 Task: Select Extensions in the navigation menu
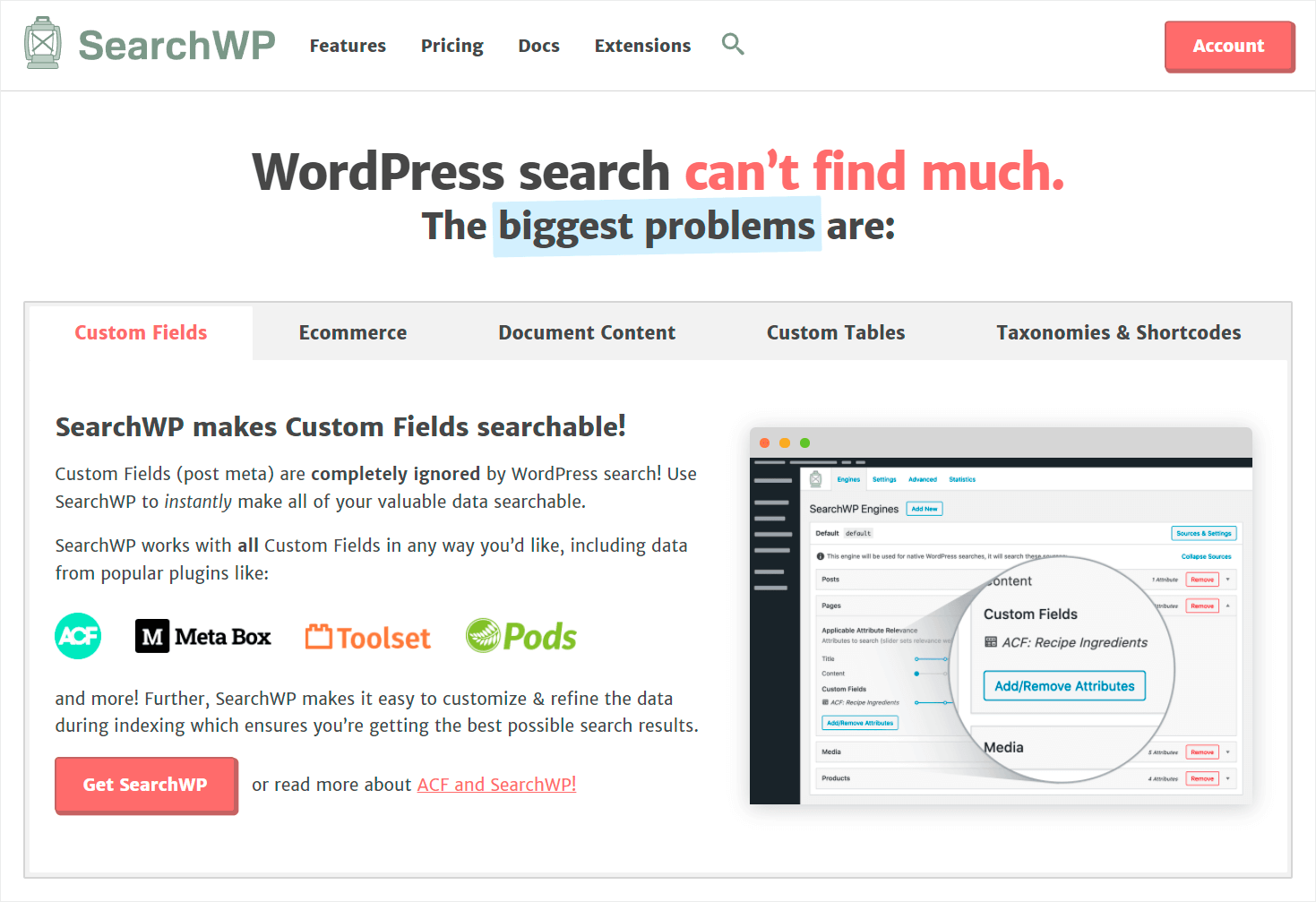[641, 45]
